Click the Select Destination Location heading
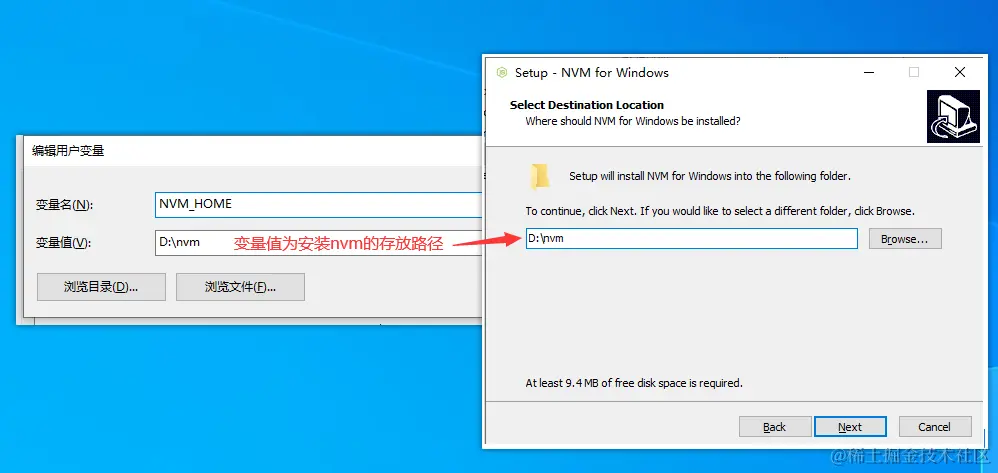This screenshot has width=998, height=473. [x=587, y=105]
